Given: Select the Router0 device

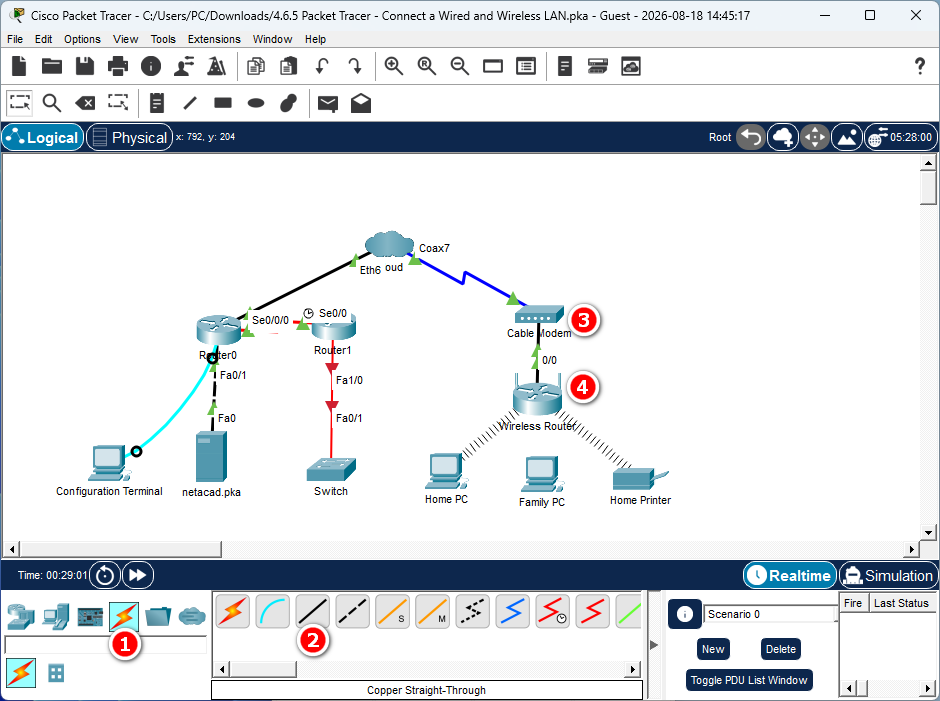Looking at the screenshot, I should pyautogui.click(x=218, y=329).
